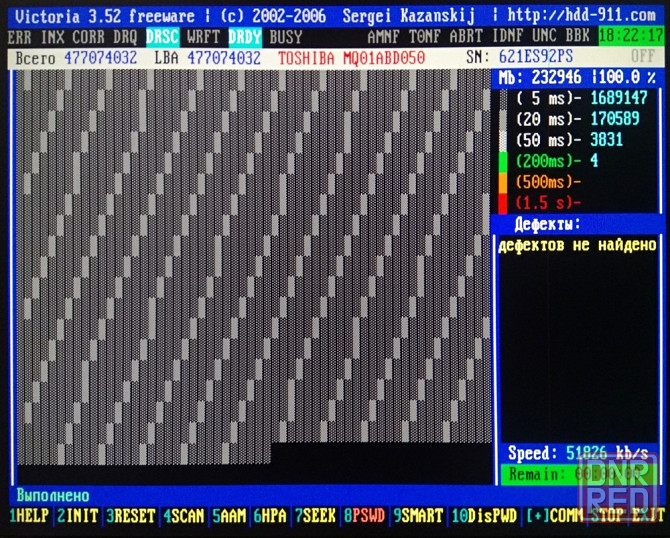Click the green 200ms block color marker
The width and height of the screenshot is (670, 538).
tap(504, 161)
